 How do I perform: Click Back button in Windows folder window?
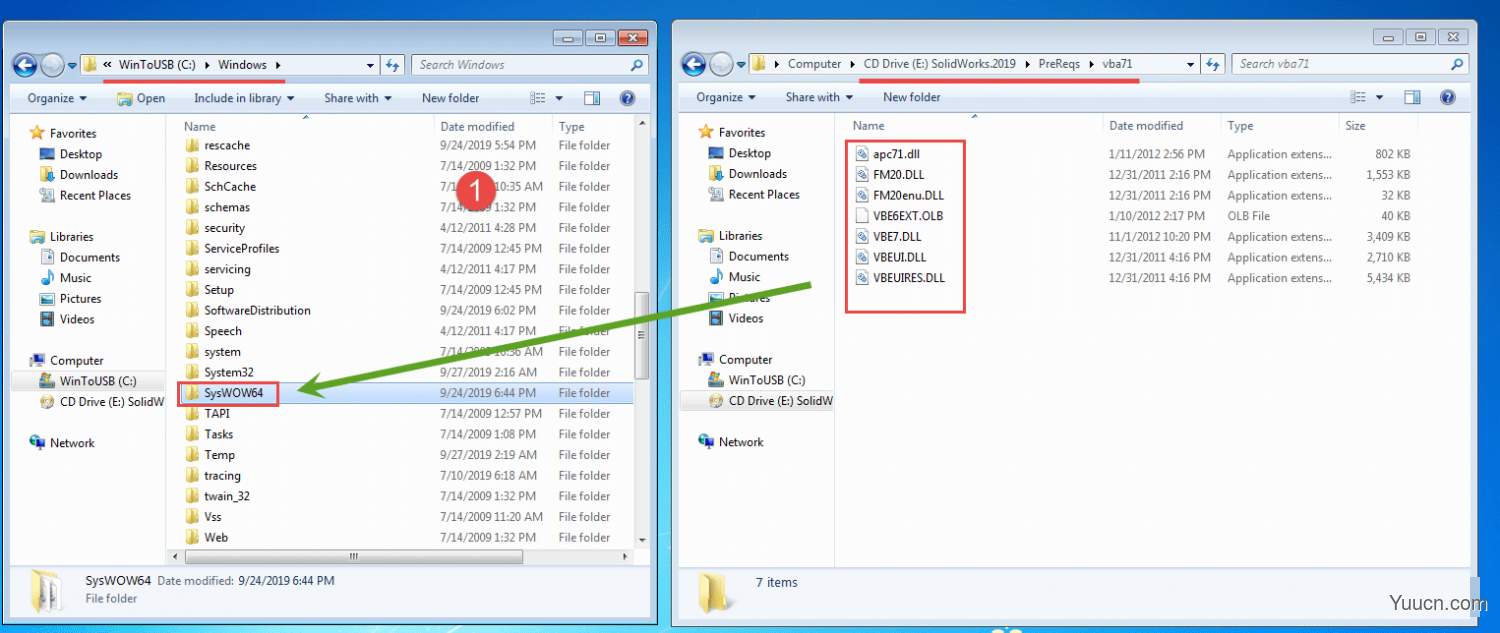pos(25,65)
